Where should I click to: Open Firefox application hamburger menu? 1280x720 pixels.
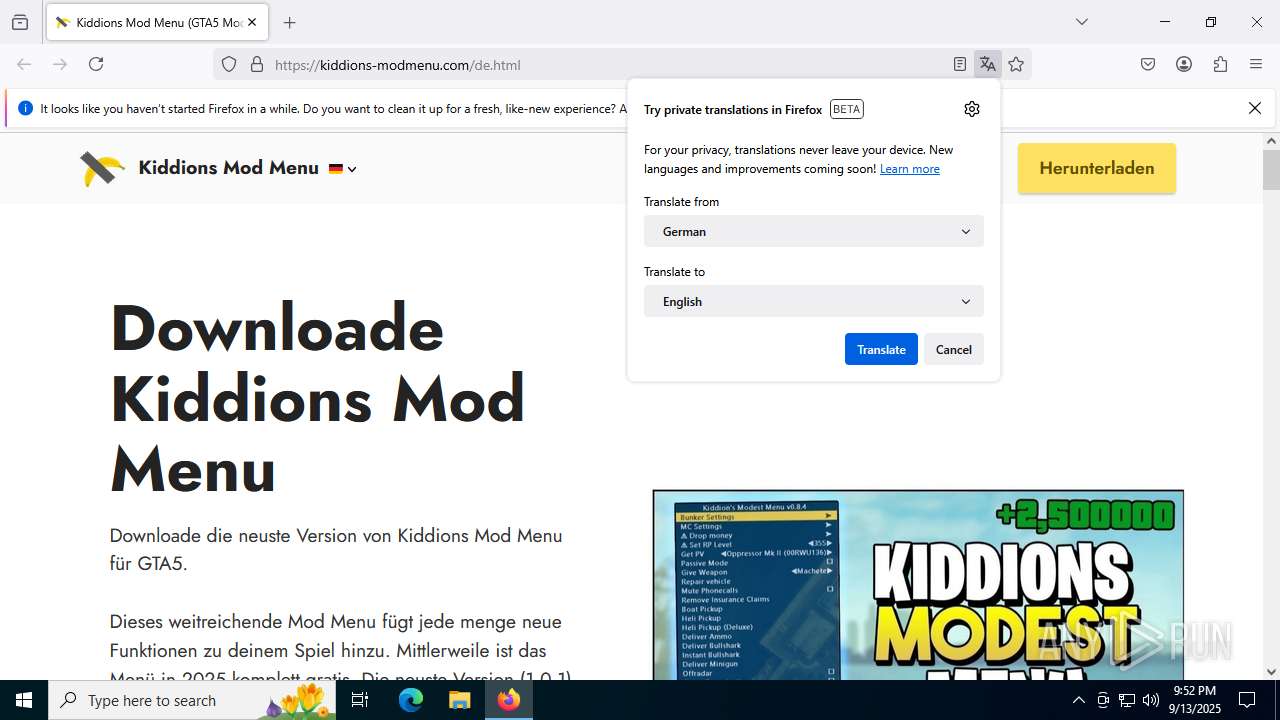coord(1256,64)
